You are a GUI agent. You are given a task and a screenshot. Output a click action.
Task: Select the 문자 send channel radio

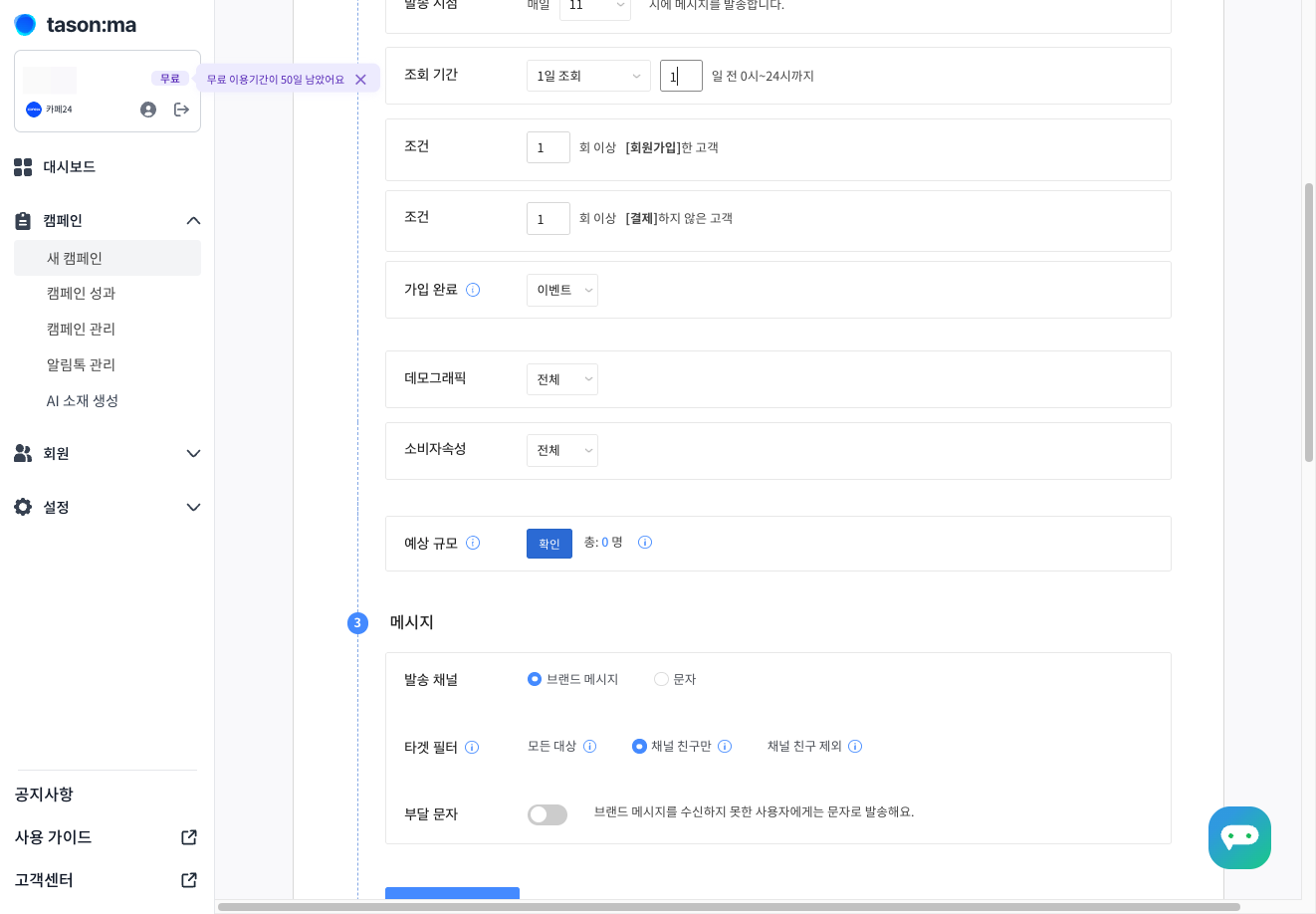tap(661, 679)
